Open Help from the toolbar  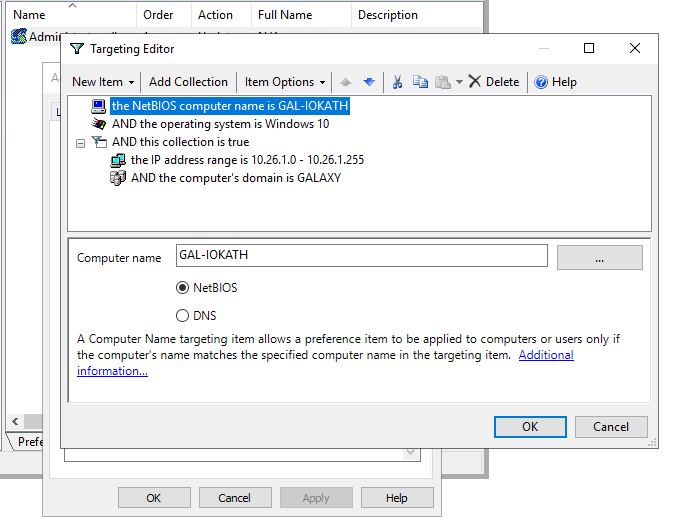[x=555, y=82]
